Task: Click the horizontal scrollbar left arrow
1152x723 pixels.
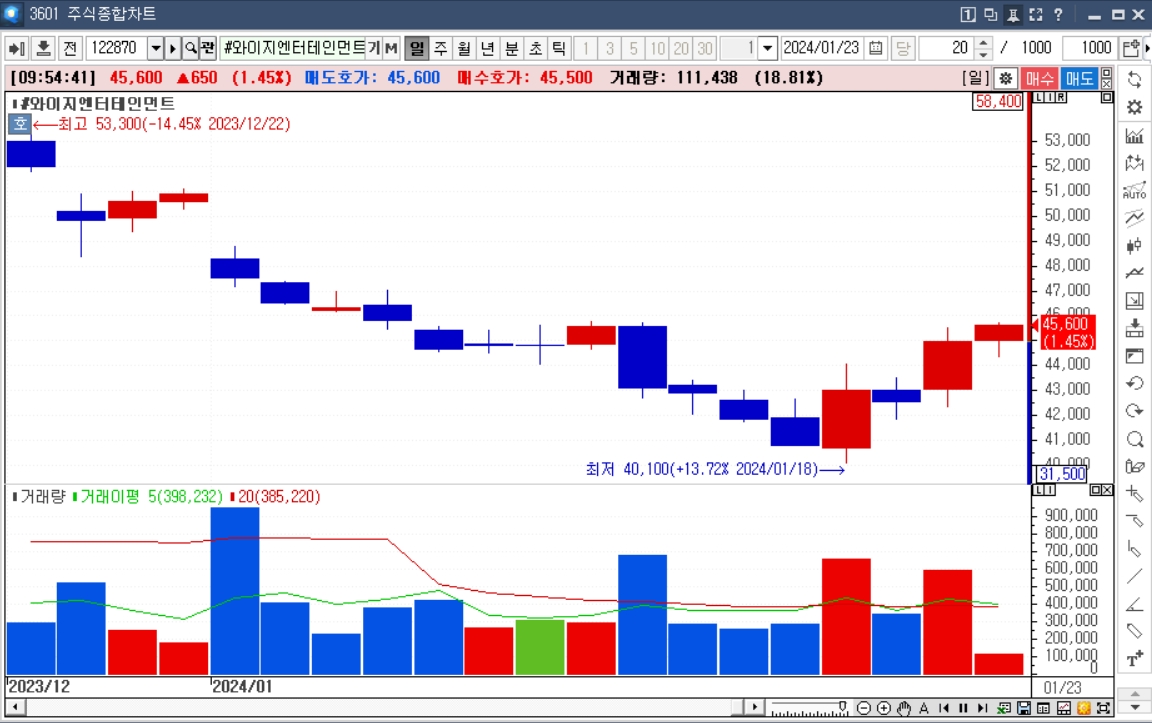Action: tap(15, 708)
